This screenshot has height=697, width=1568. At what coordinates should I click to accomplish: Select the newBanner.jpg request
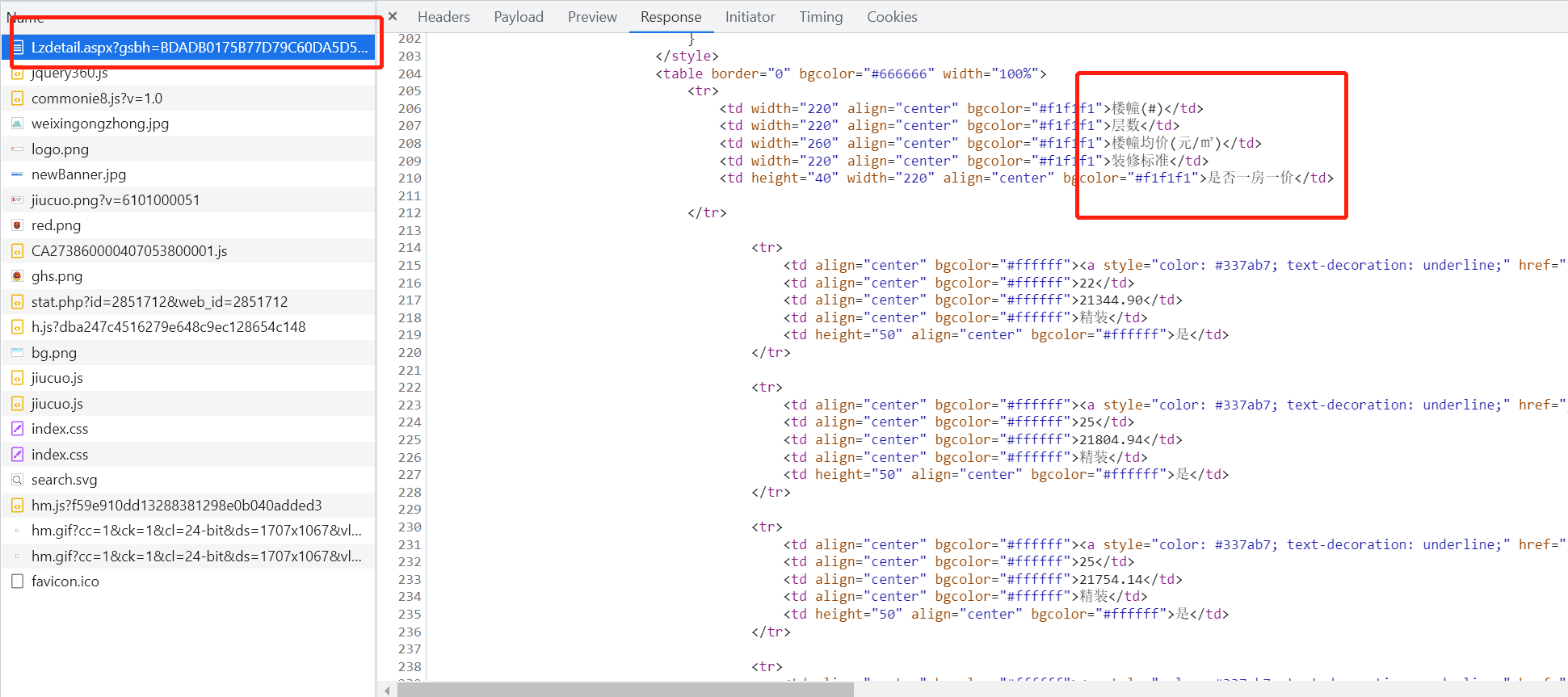(x=78, y=174)
